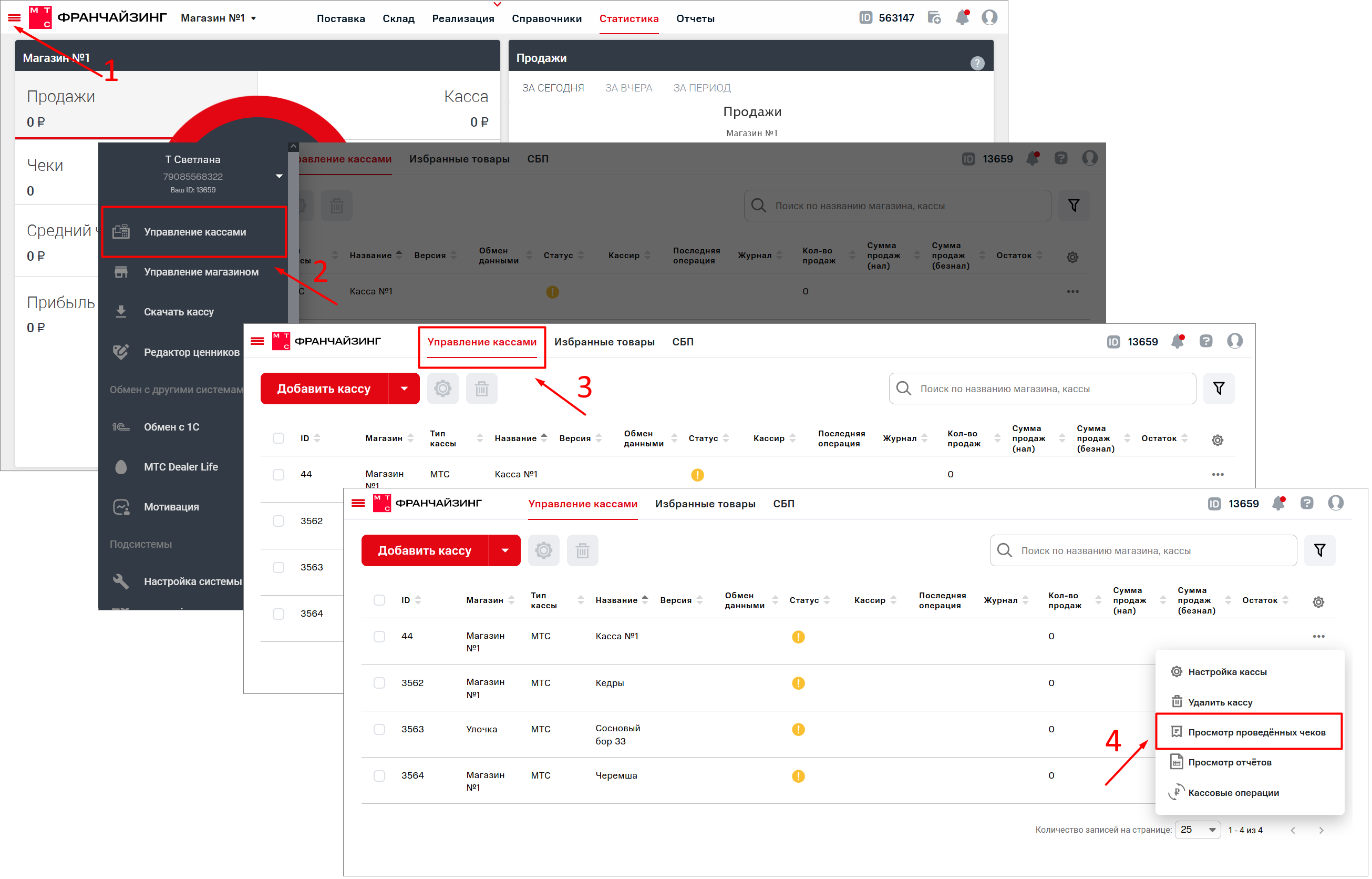The height and width of the screenshot is (879, 1372).
Task: Tick row 3563 checkbox in middle window
Action: click(278, 568)
